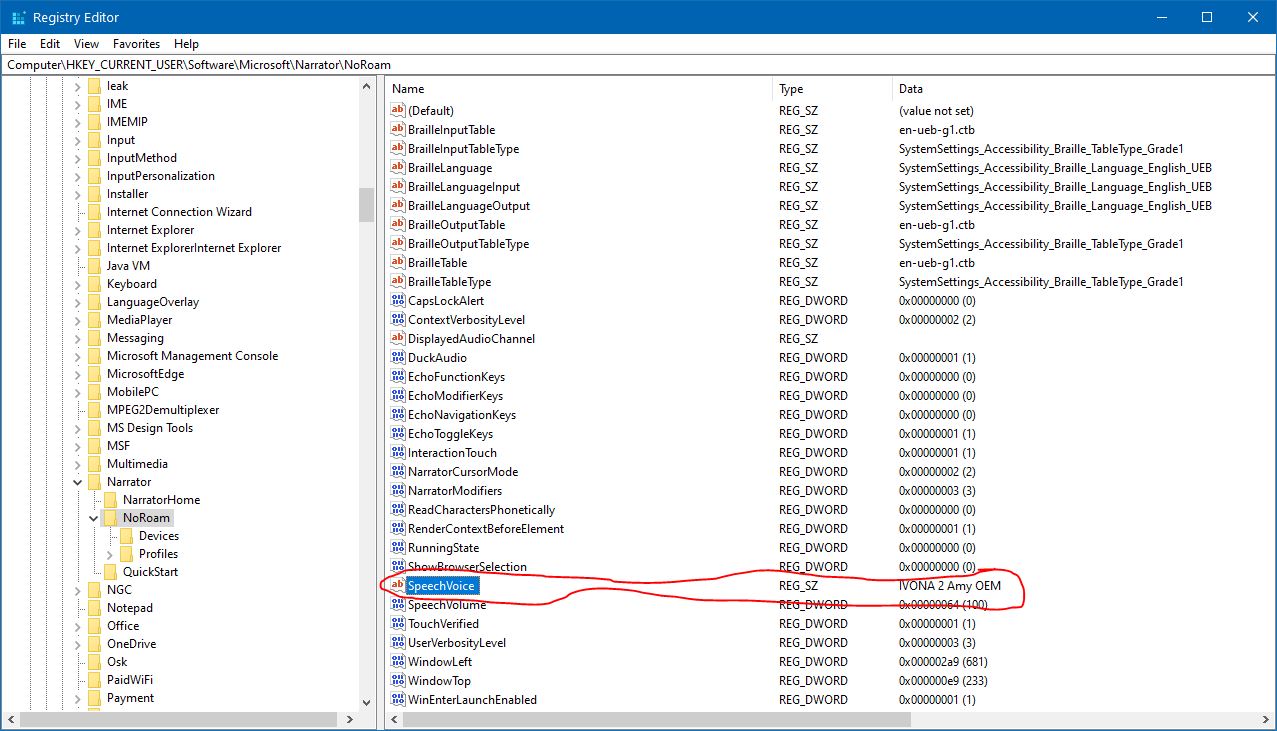1277x731 pixels.
Task: Select the MS Design Tools key
Action: 150,428
